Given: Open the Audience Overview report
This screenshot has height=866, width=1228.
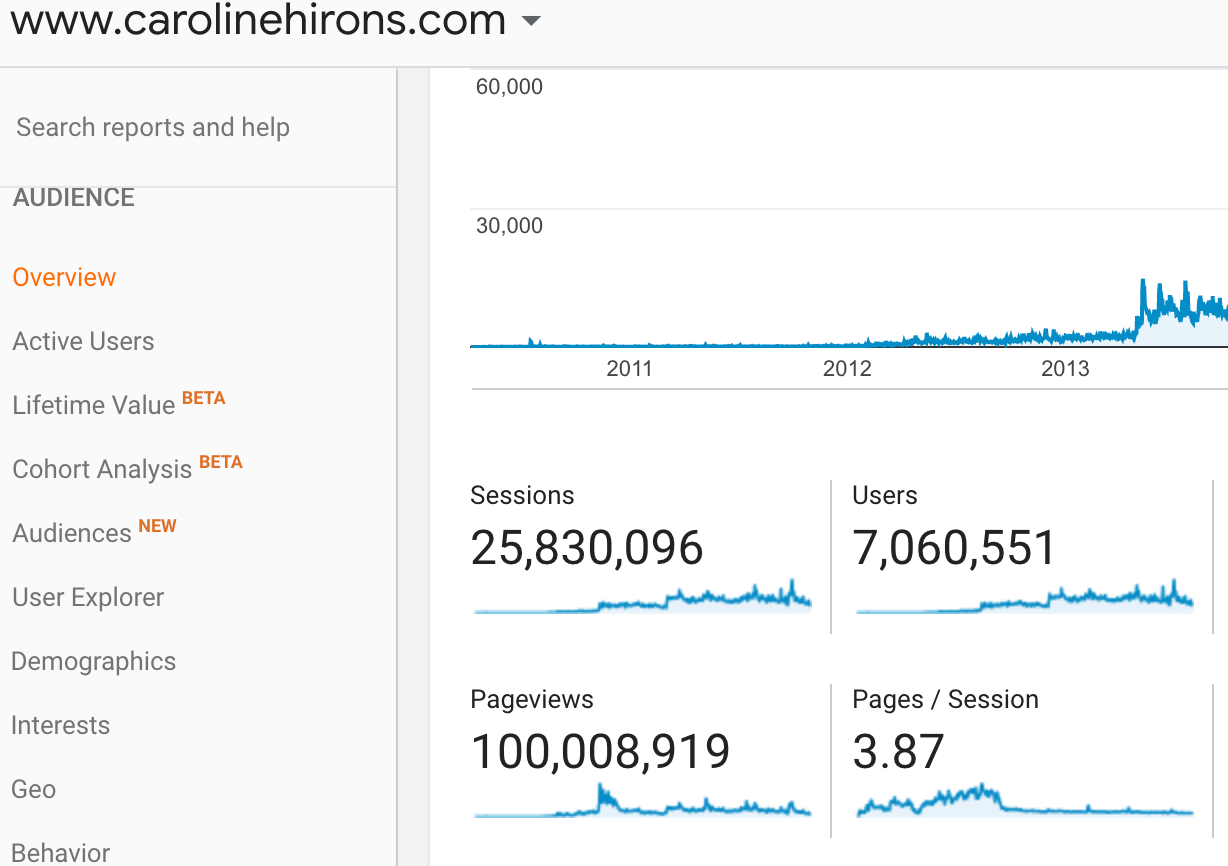Looking at the screenshot, I should point(64,277).
